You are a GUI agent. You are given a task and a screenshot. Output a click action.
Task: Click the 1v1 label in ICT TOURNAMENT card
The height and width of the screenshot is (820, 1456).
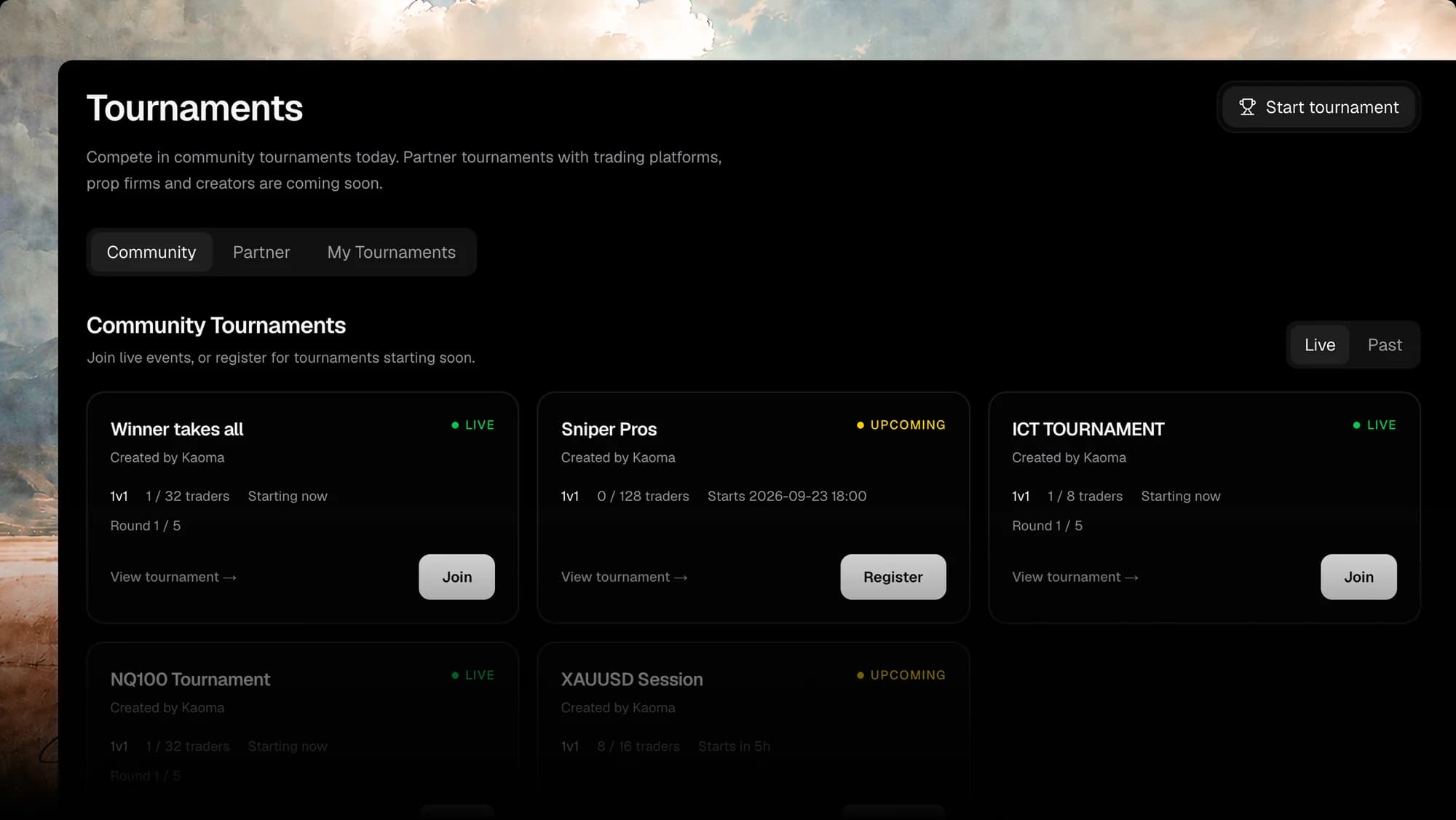pyautogui.click(x=1021, y=496)
